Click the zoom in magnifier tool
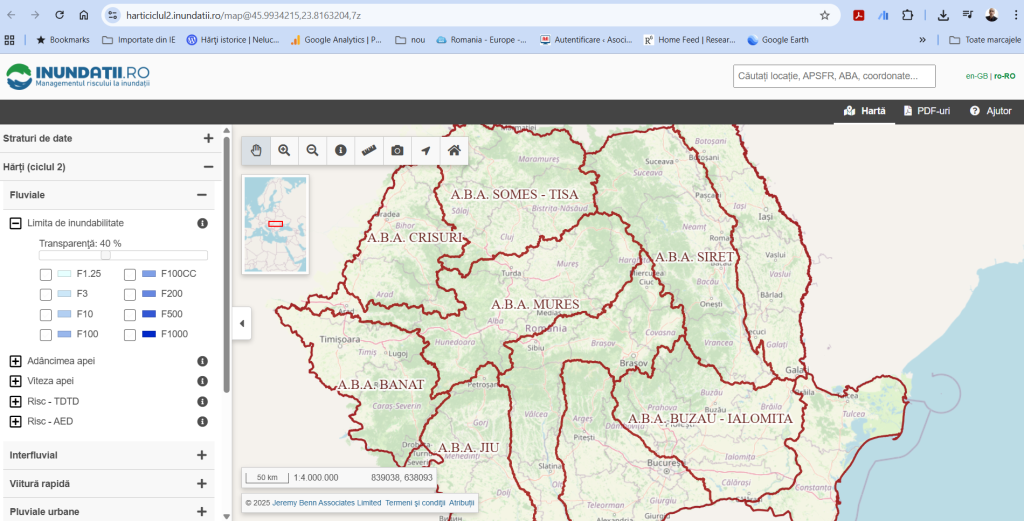The width and height of the screenshot is (1024, 521). coord(284,150)
